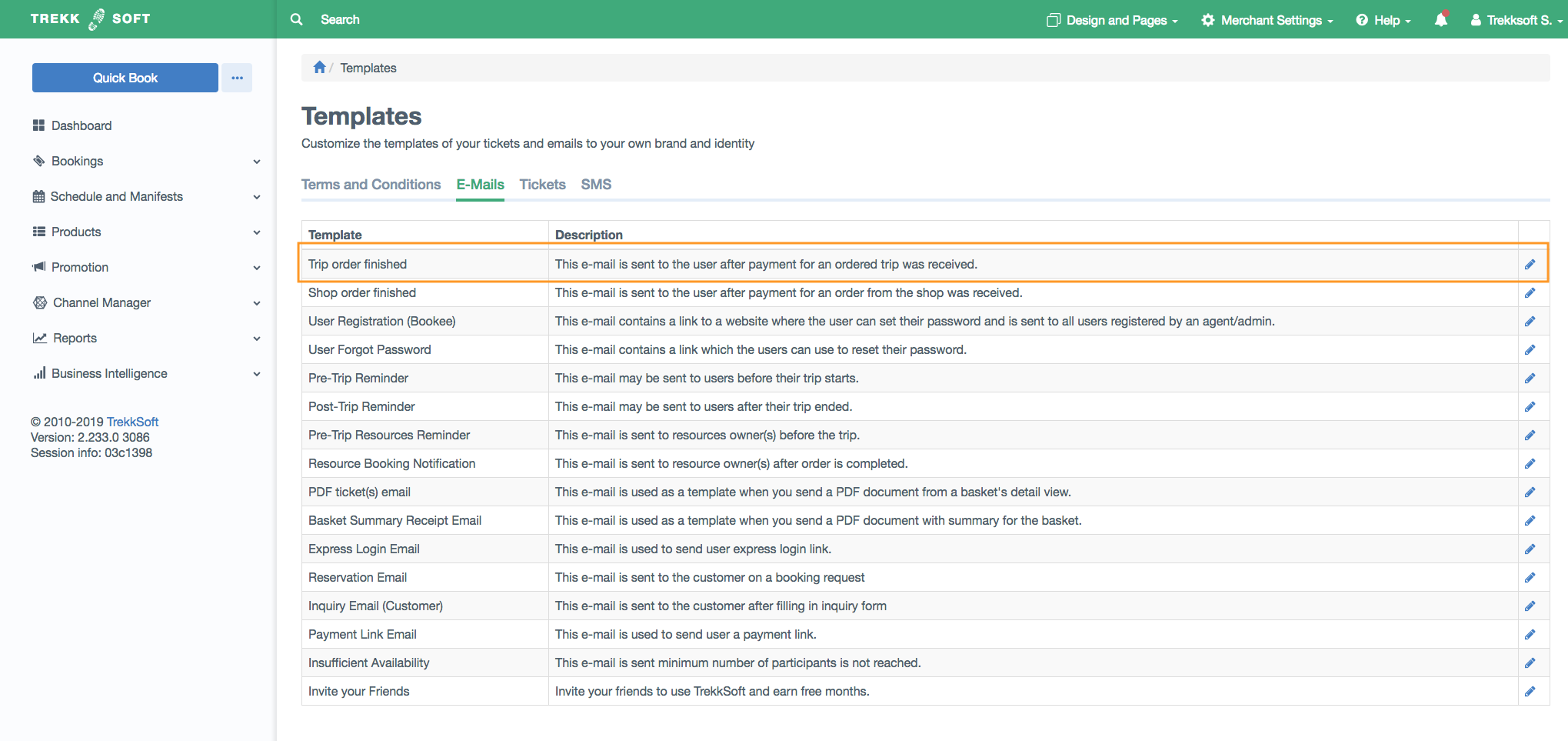Screen dimensions: 1568x741
Task: Click pencil icon for User Registration (Bookee)
Action: [1530, 322]
